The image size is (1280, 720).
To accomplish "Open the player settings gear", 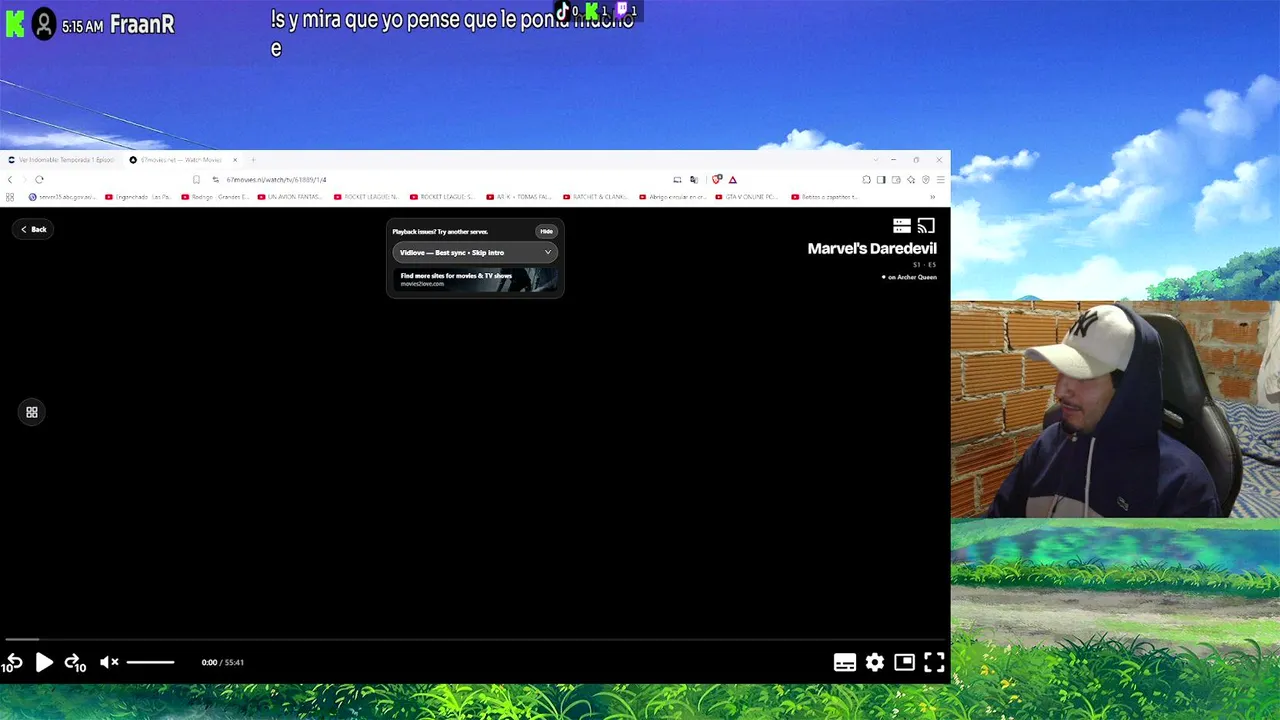I will (875, 662).
